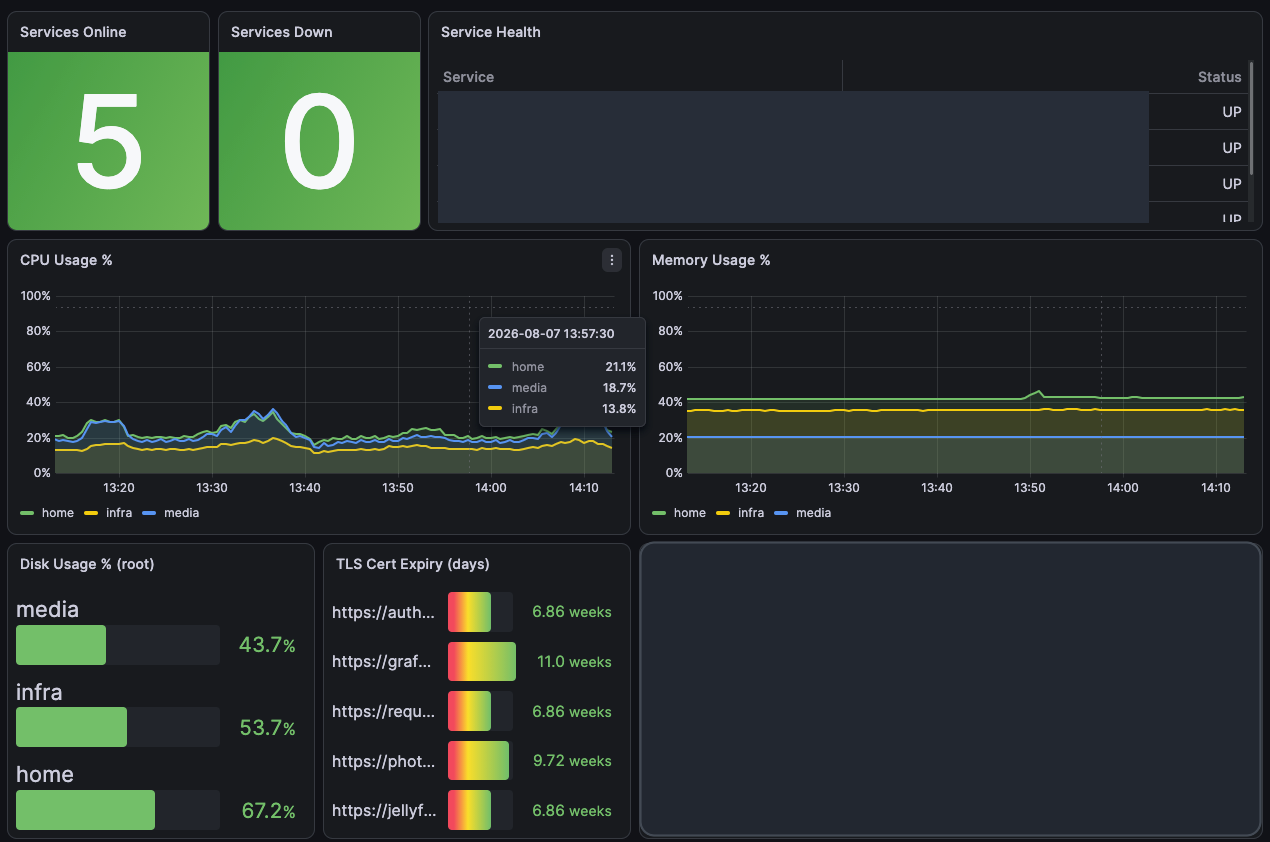The width and height of the screenshot is (1270, 842).
Task: Click the Service Health panel title
Action: pyautogui.click(x=491, y=32)
